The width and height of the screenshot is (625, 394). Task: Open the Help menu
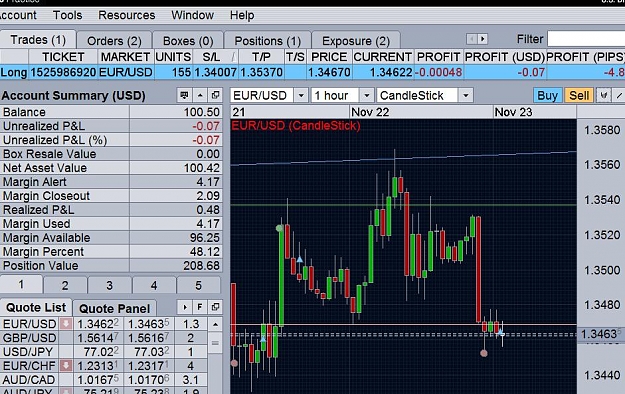coord(242,15)
